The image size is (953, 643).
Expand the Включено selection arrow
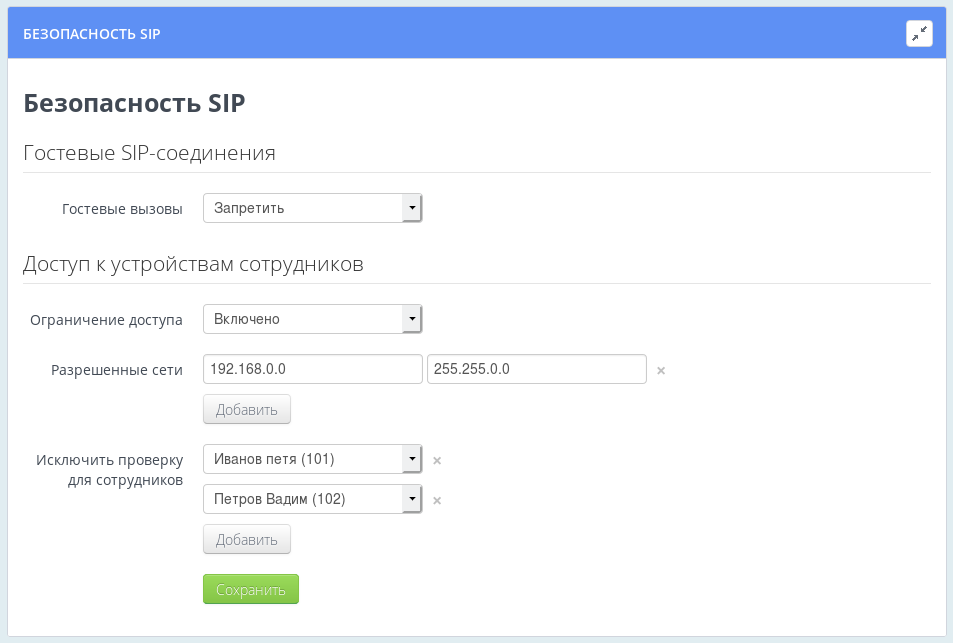[x=412, y=319]
